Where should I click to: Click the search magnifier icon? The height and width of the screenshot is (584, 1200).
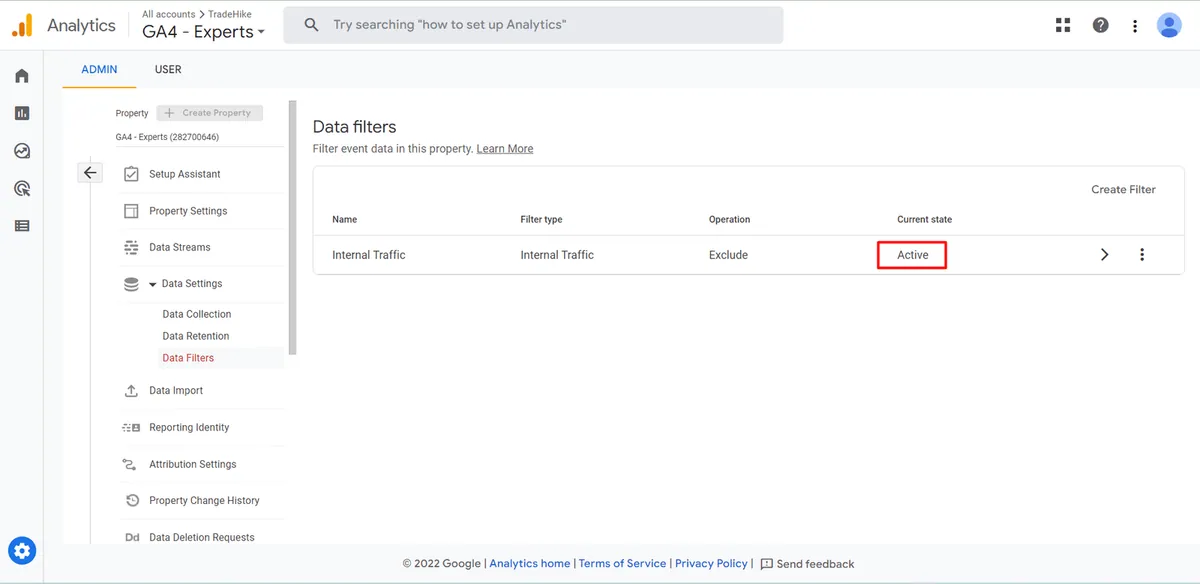(312, 25)
